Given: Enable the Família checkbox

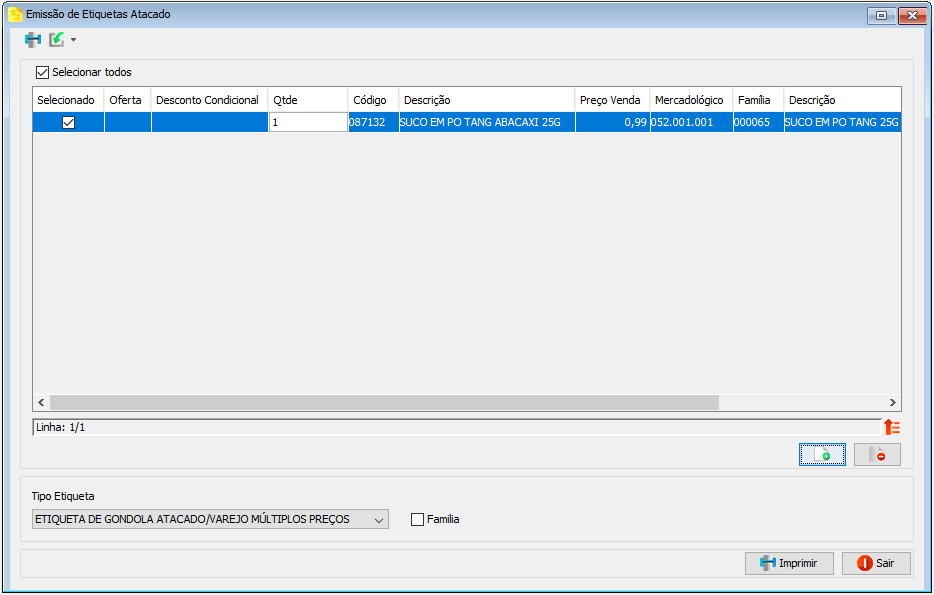Looking at the screenshot, I should point(418,519).
